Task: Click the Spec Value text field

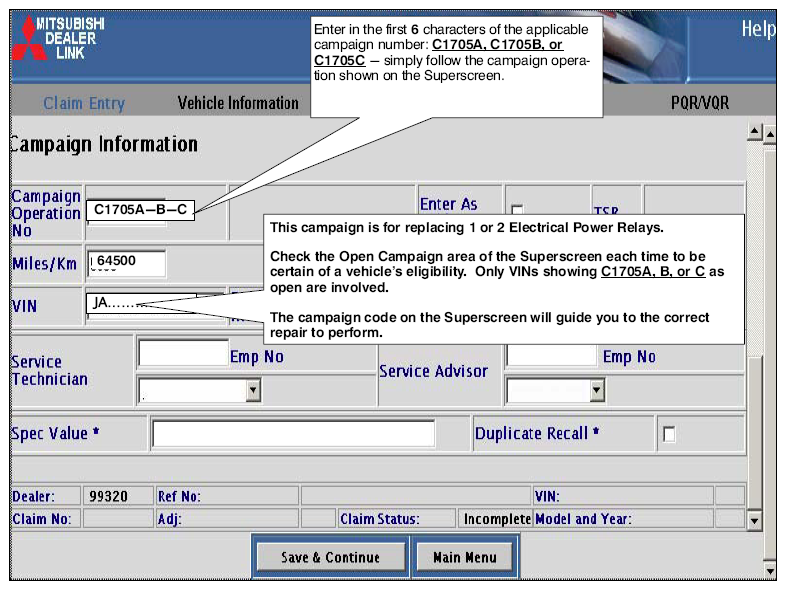Action: pyautogui.click(x=293, y=434)
